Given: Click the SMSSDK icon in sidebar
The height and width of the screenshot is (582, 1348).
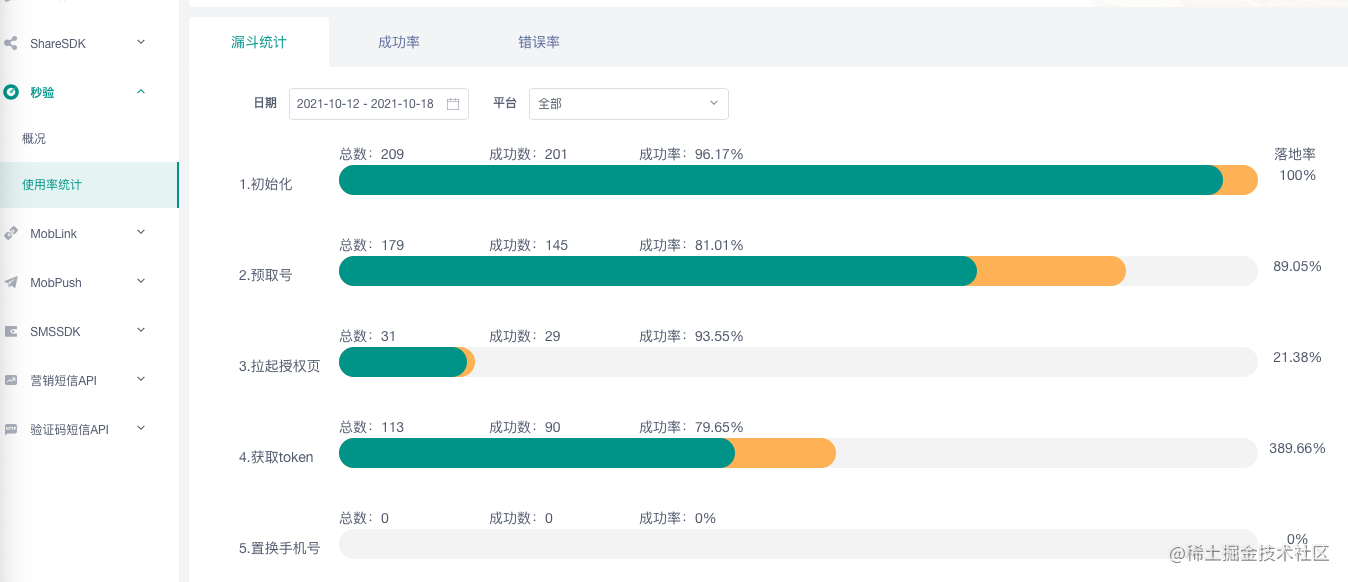Looking at the screenshot, I should (11, 331).
